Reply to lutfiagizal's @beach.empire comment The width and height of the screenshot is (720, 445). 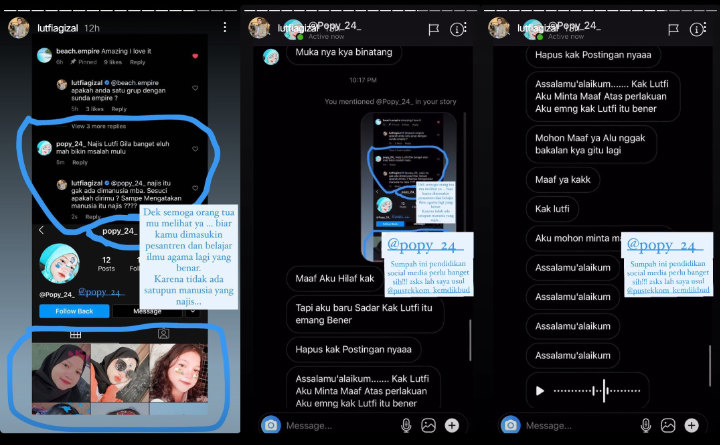pyautogui.click(x=119, y=109)
